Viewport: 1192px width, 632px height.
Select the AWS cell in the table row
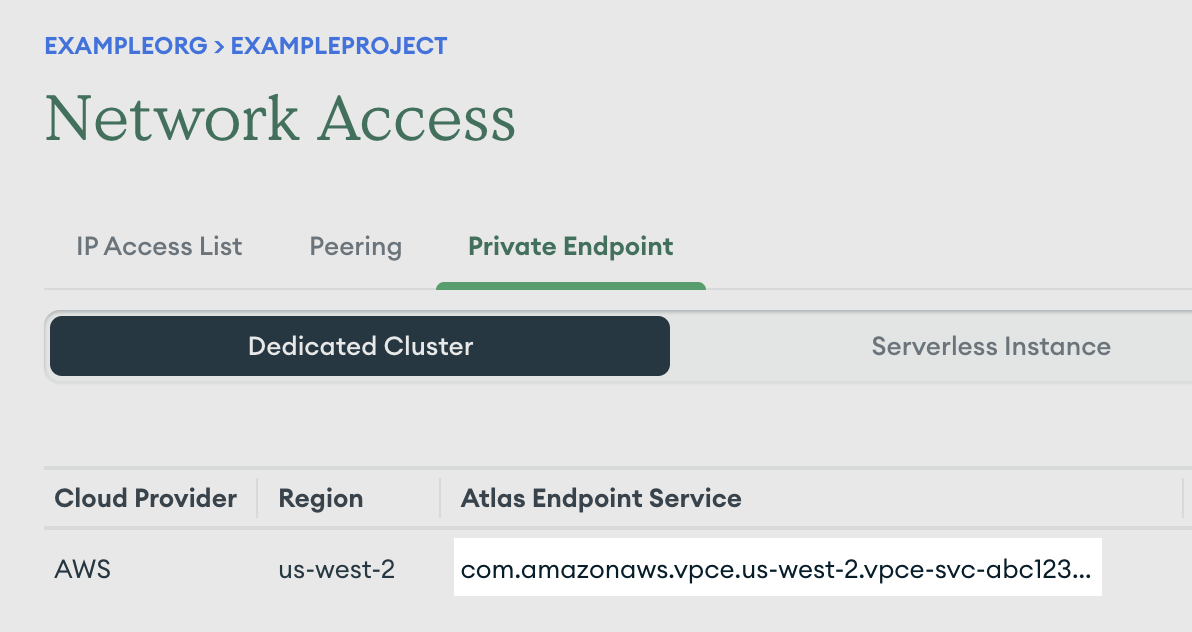(x=81, y=568)
